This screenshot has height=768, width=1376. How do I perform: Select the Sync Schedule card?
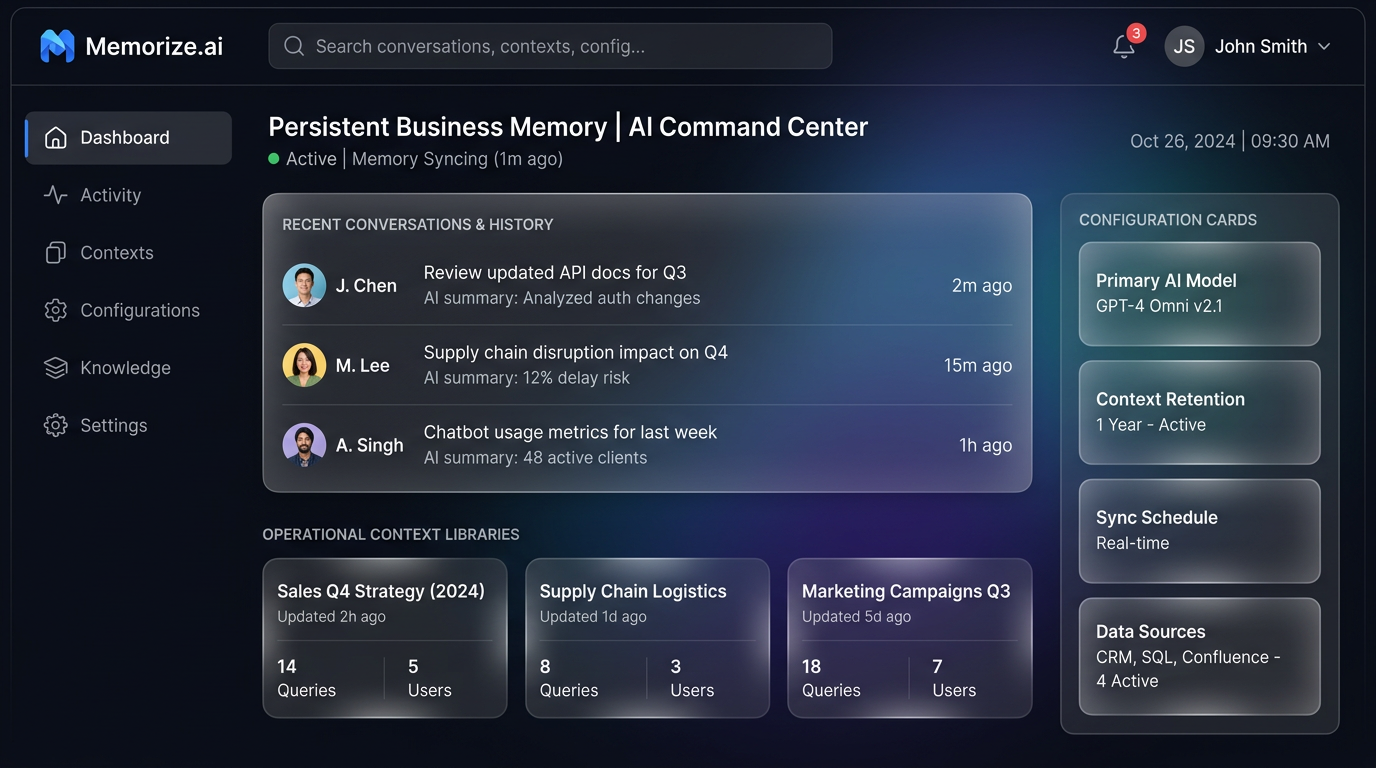click(1199, 530)
